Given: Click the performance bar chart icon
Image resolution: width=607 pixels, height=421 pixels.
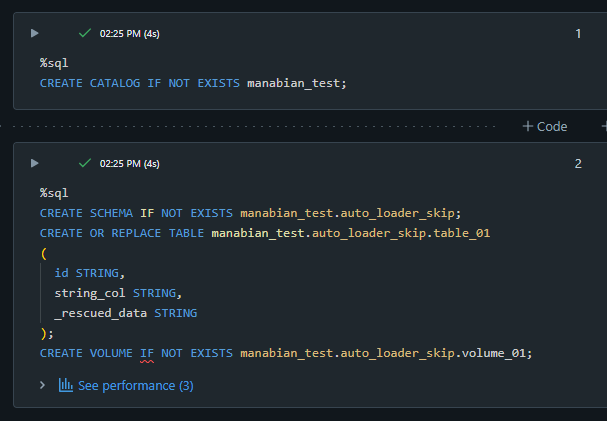Looking at the screenshot, I should coord(66,385).
